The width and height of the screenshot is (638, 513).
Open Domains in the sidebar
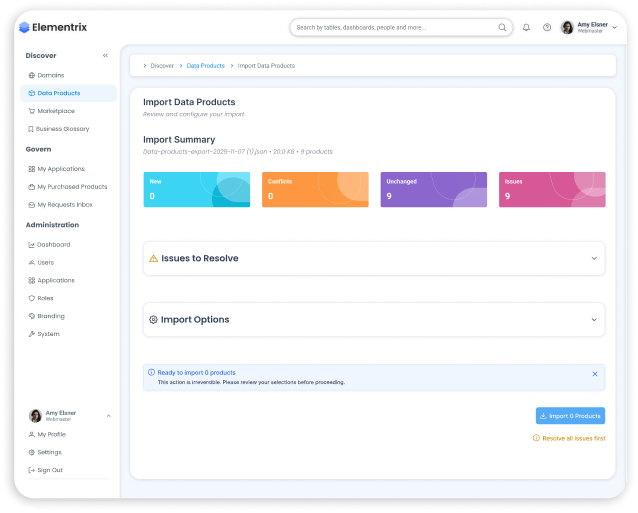tap(50, 75)
